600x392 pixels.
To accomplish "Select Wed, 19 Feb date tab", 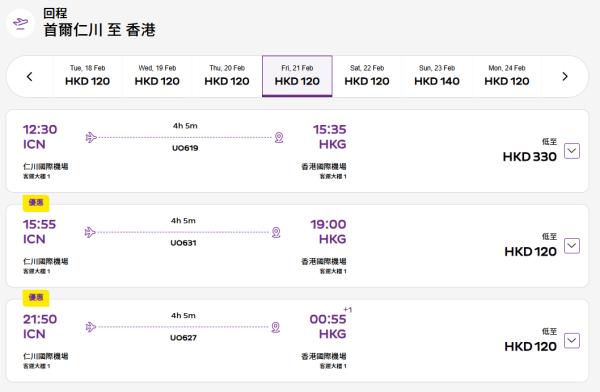I will tap(157, 76).
